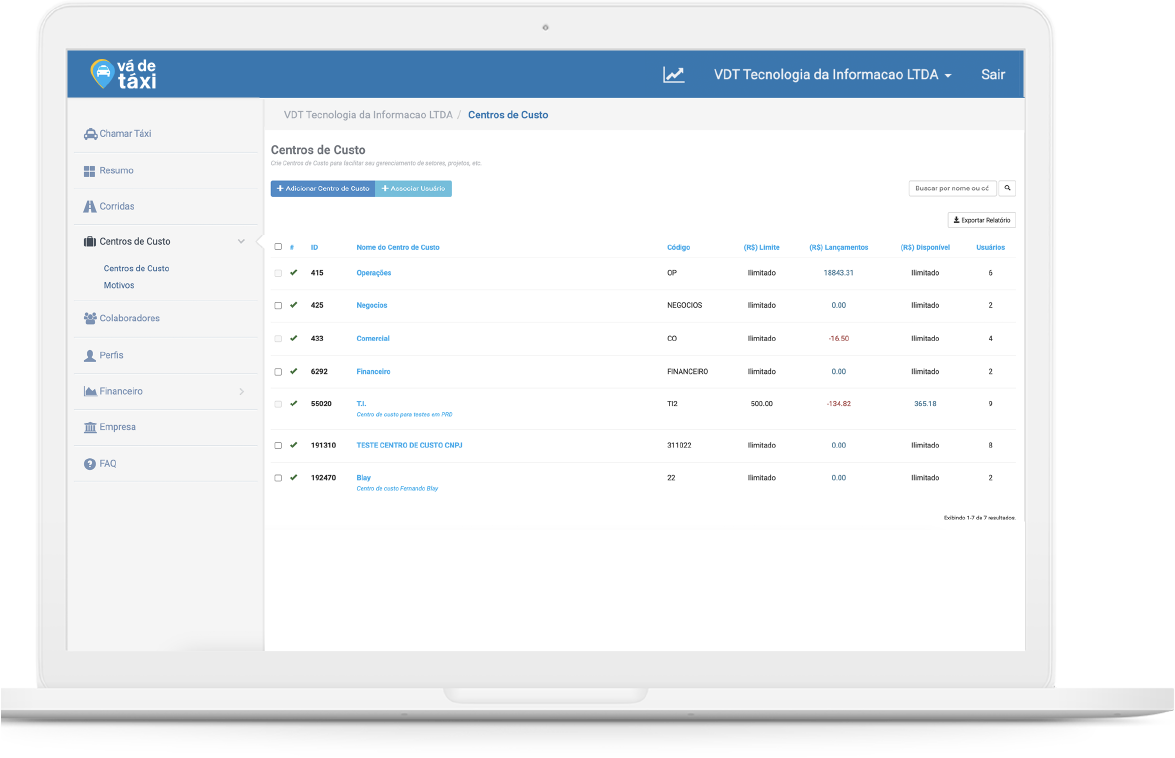Toggle checkbox for Negocios row
1175x758 pixels.
pyautogui.click(x=278, y=306)
